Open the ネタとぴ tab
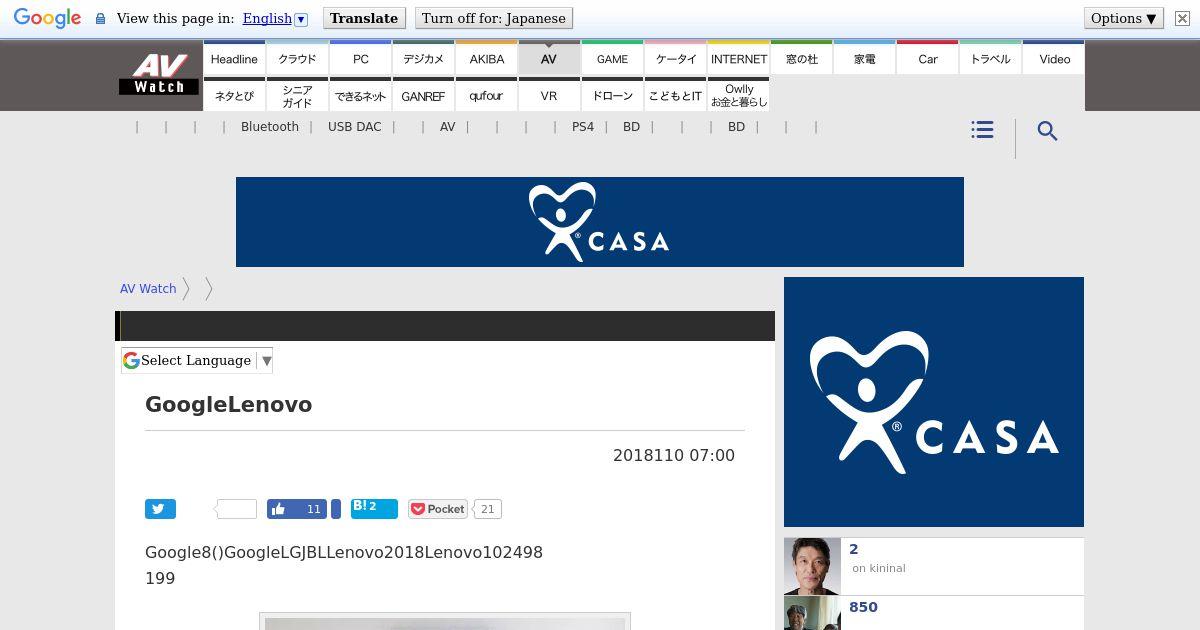The width and height of the screenshot is (1200, 630). tap(234, 95)
